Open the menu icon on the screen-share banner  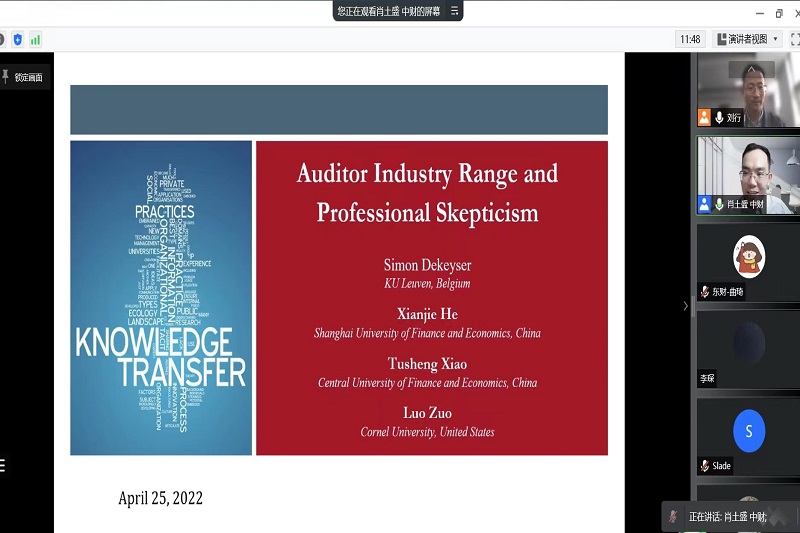454,11
